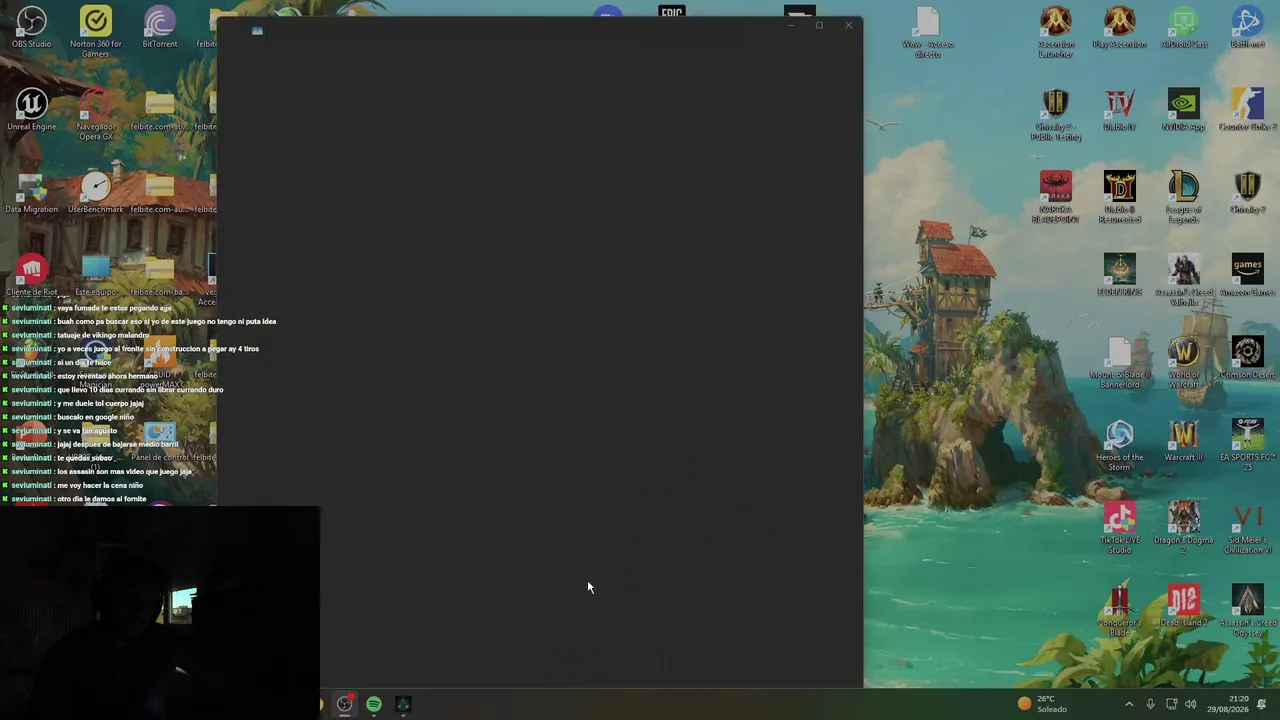This screenshot has width=1280, height=720.
Task: Select the Cliente de Riot icon
Action: [x=32, y=275]
